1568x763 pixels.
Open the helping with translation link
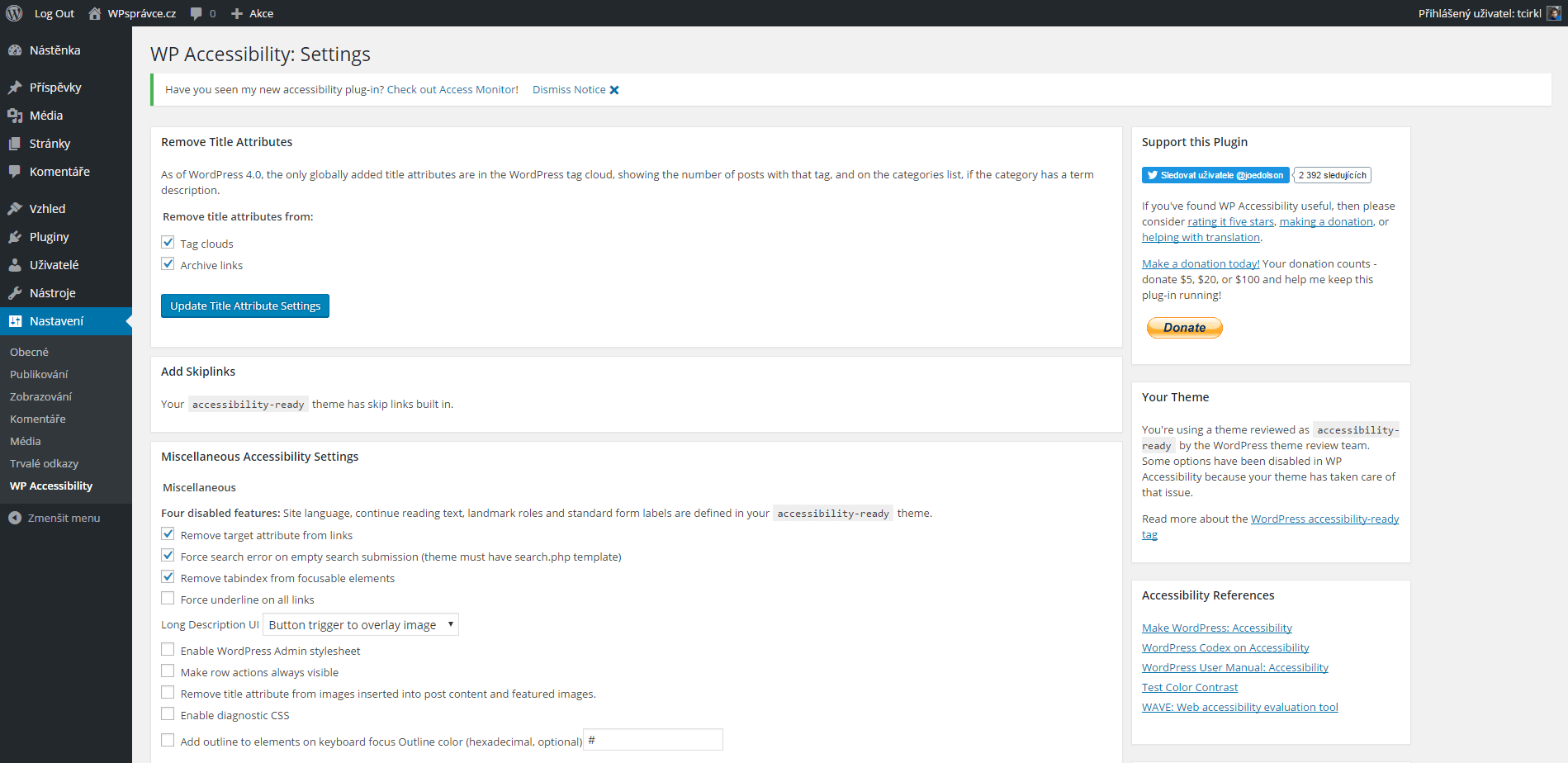pyautogui.click(x=1201, y=238)
